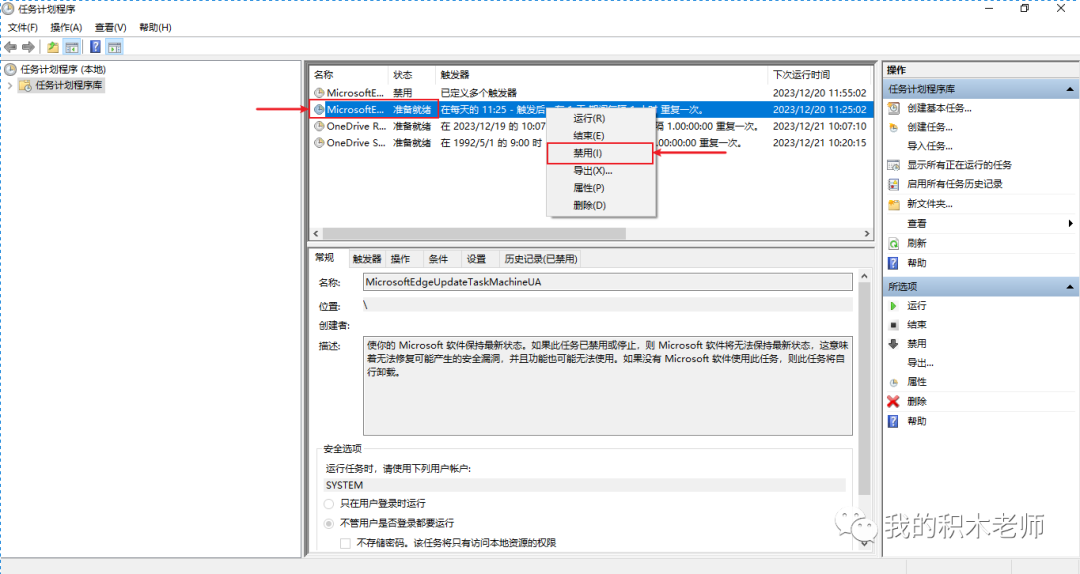Image resolution: width=1080 pixels, height=574 pixels.
Task: Click task list scroll right arrow
Action: (866, 234)
